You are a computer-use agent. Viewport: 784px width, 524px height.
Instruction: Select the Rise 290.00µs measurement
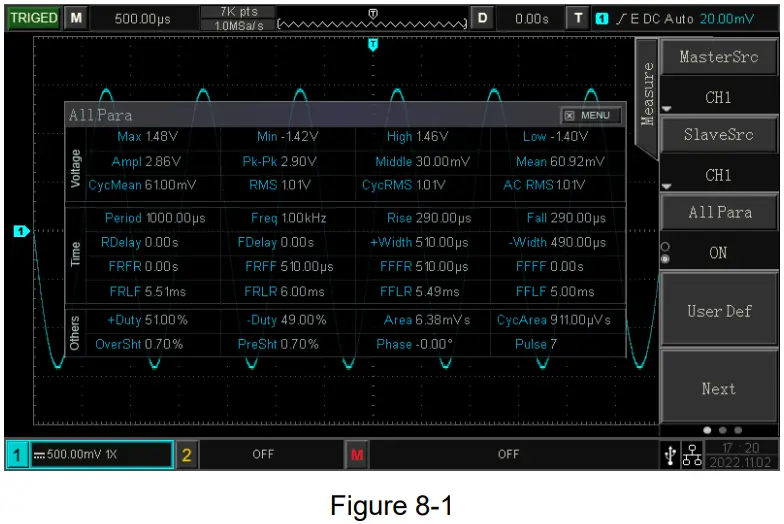pyautogui.click(x=429, y=218)
